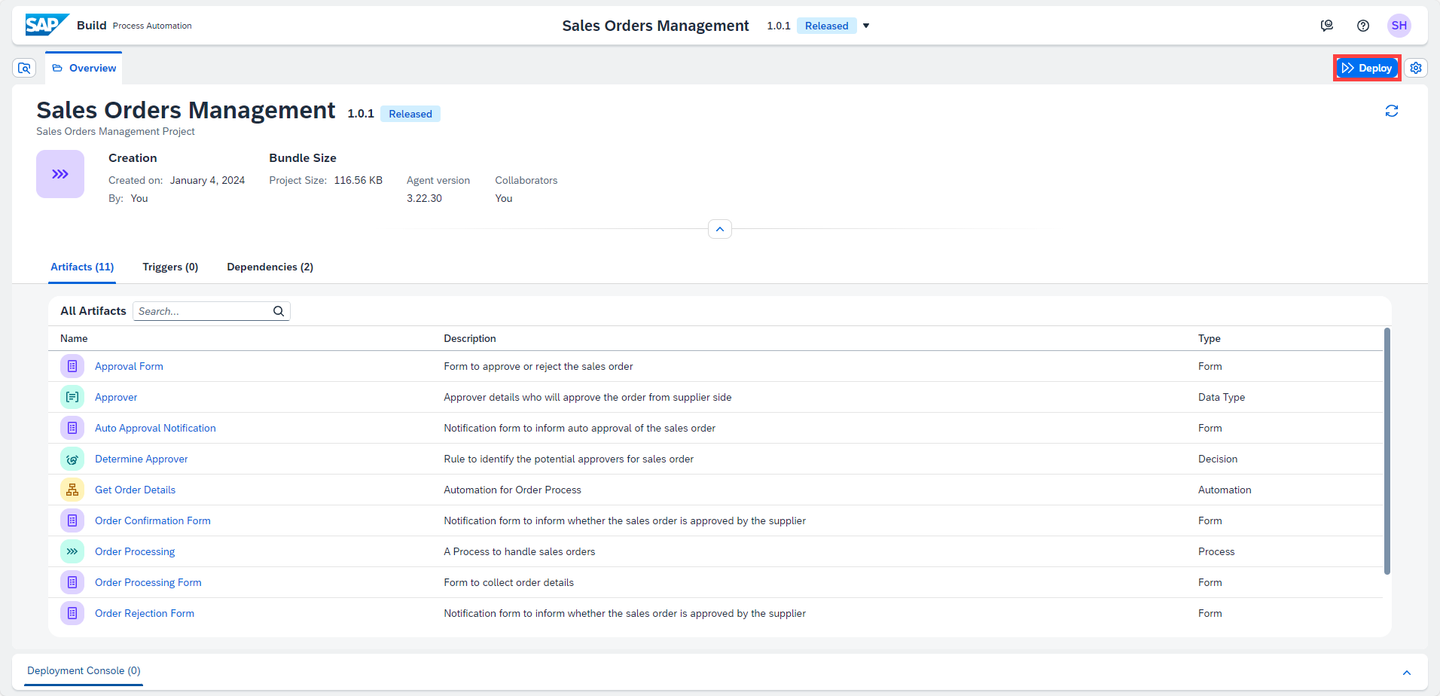Viewport: 1440px width, 696px height.
Task: Click the SAP logo
Action: tap(47, 25)
